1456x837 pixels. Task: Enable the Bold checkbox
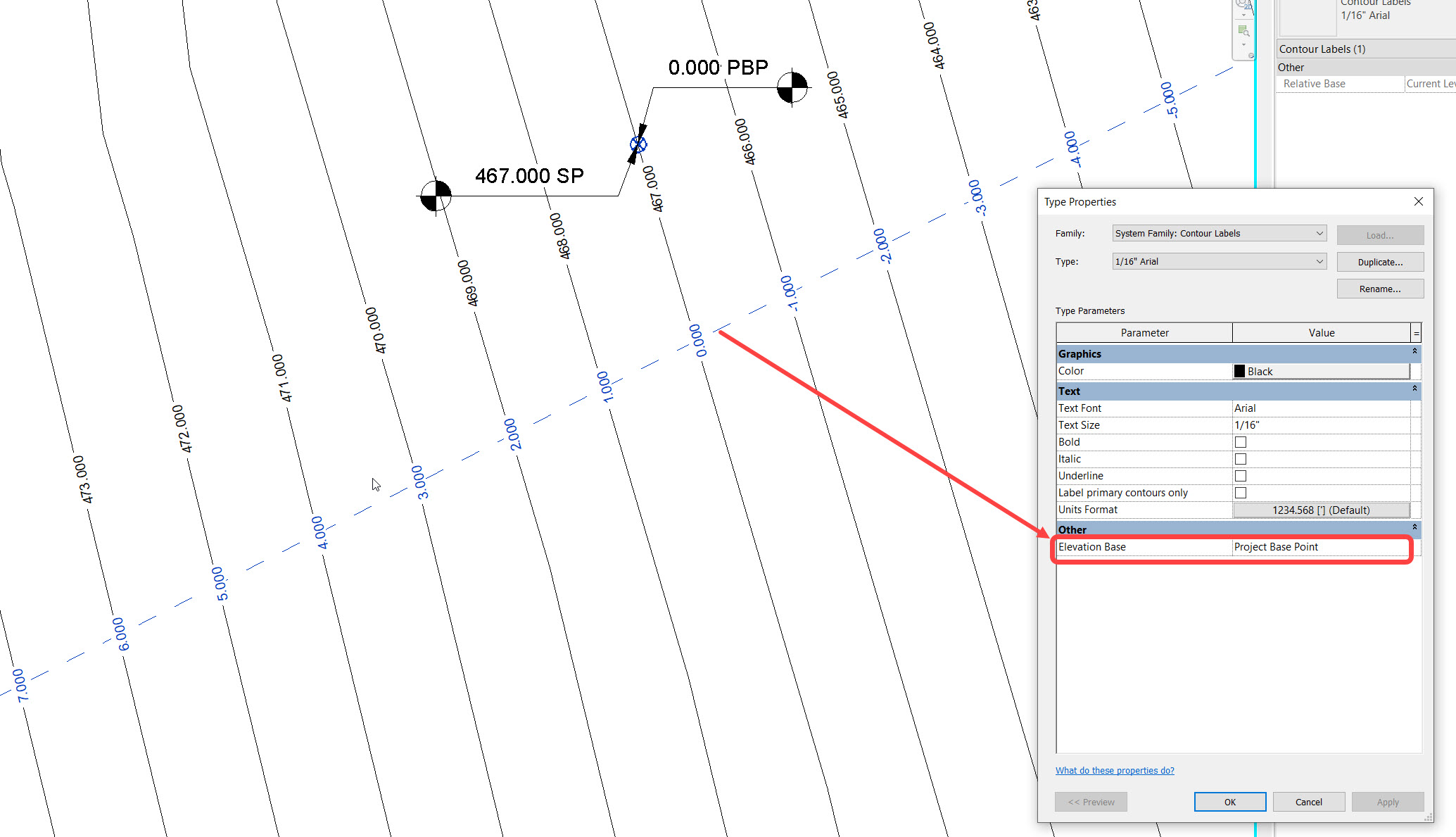click(x=1240, y=441)
